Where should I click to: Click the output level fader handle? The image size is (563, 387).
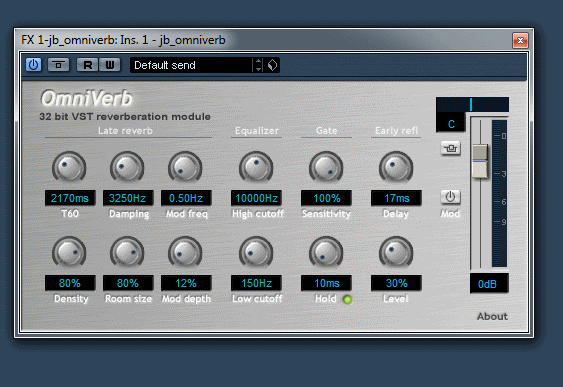[x=480, y=161]
